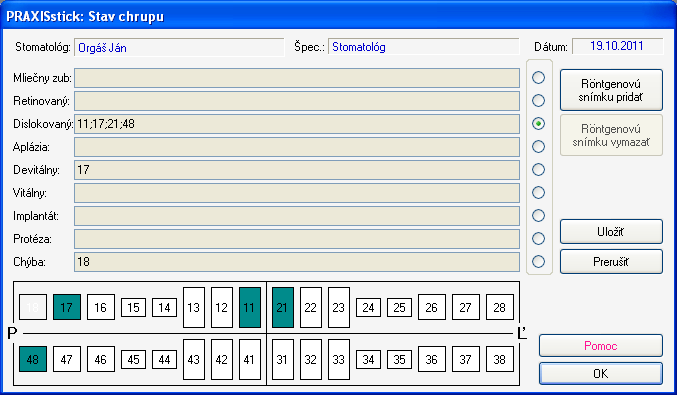Select the Protéza radio button
The height and width of the screenshot is (395, 677).
click(538, 238)
